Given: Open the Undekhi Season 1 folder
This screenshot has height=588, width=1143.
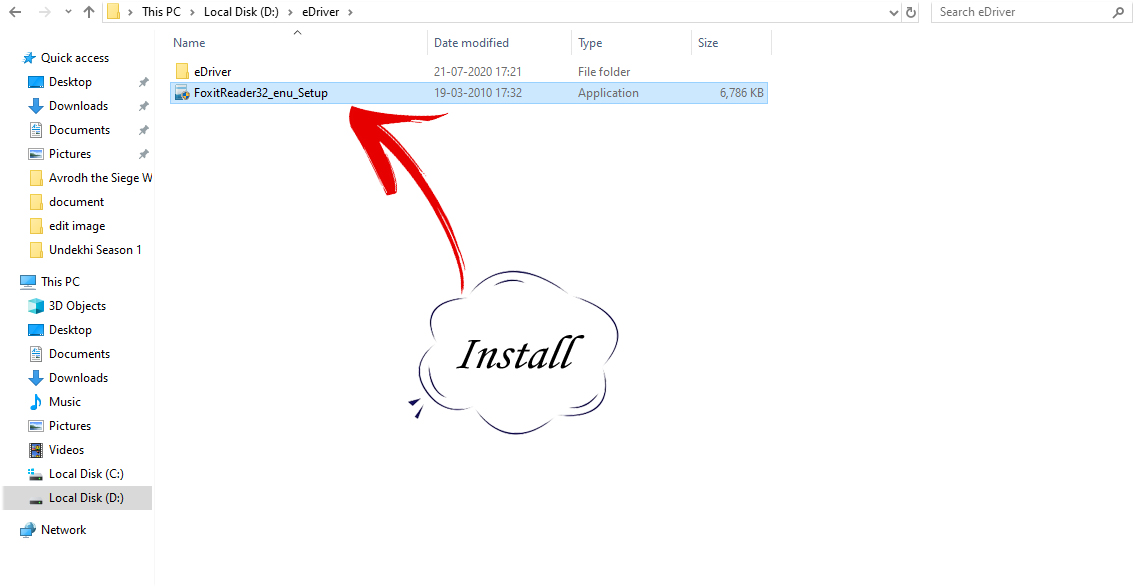Looking at the screenshot, I should click(x=95, y=250).
